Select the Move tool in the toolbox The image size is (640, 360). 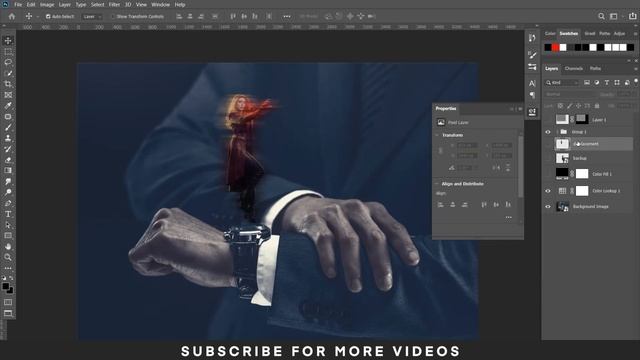click(x=8, y=40)
